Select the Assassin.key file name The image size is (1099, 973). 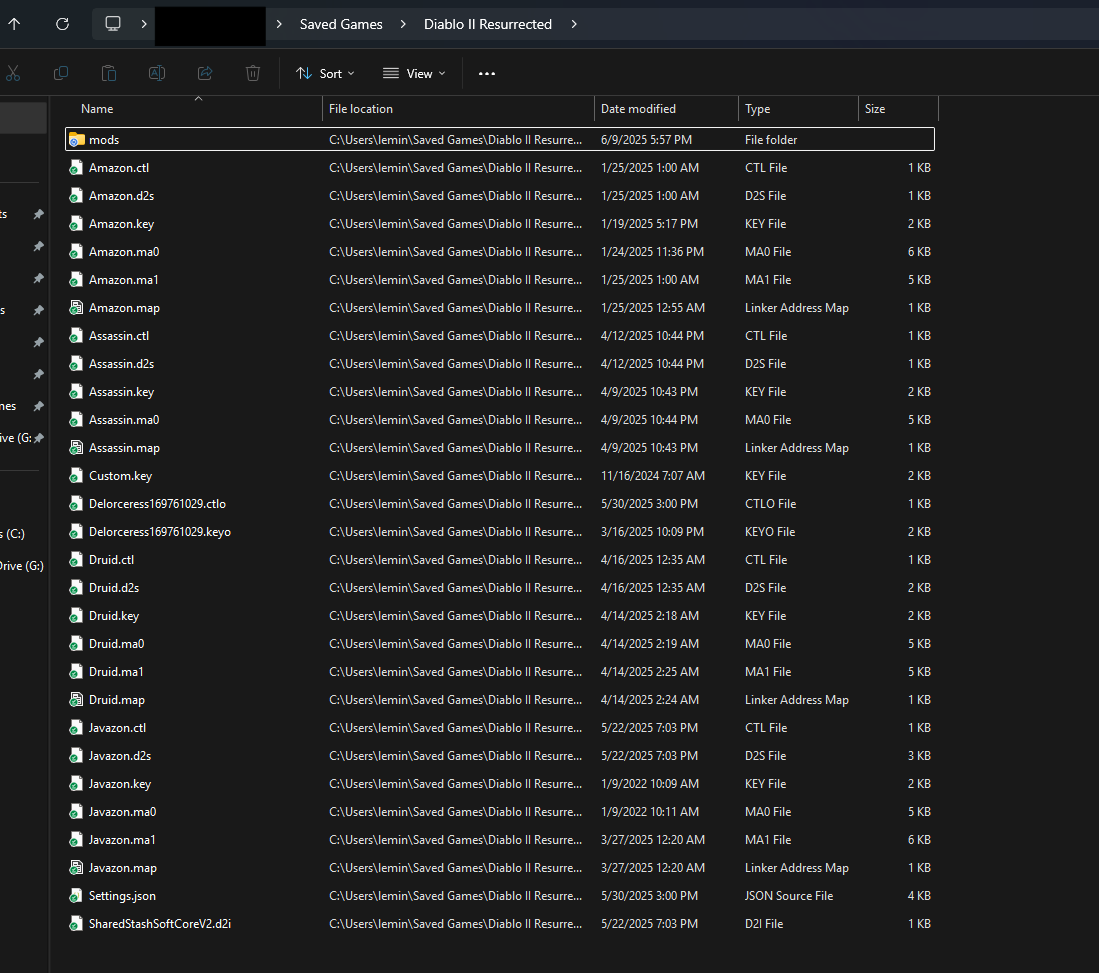click(x=121, y=392)
